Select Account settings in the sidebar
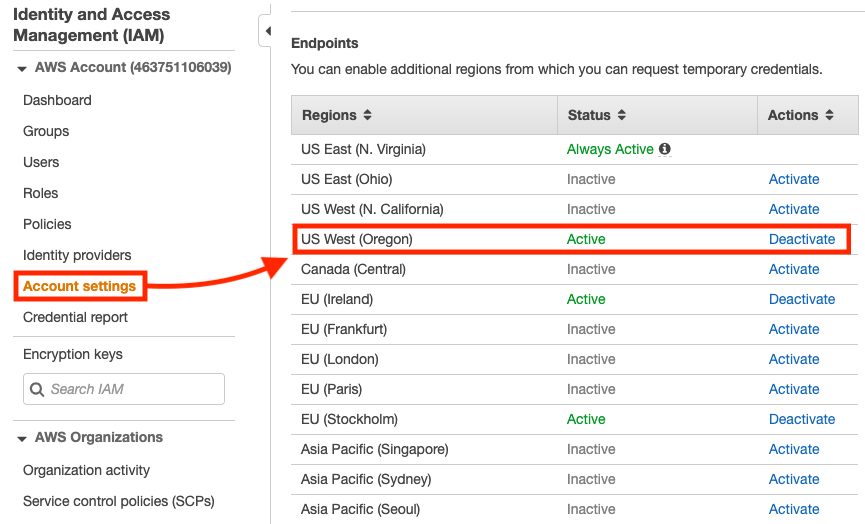The height and width of the screenshot is (524, 865). [79, 286]
